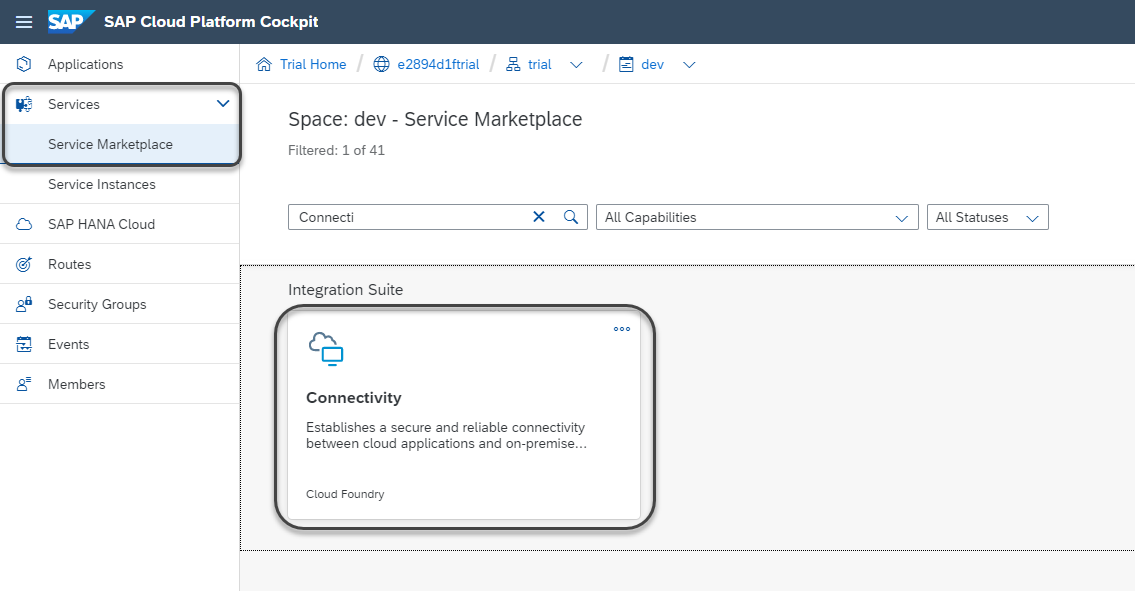1135x591 pixels.
Task: Click the Members people icon
Action: 24,385
